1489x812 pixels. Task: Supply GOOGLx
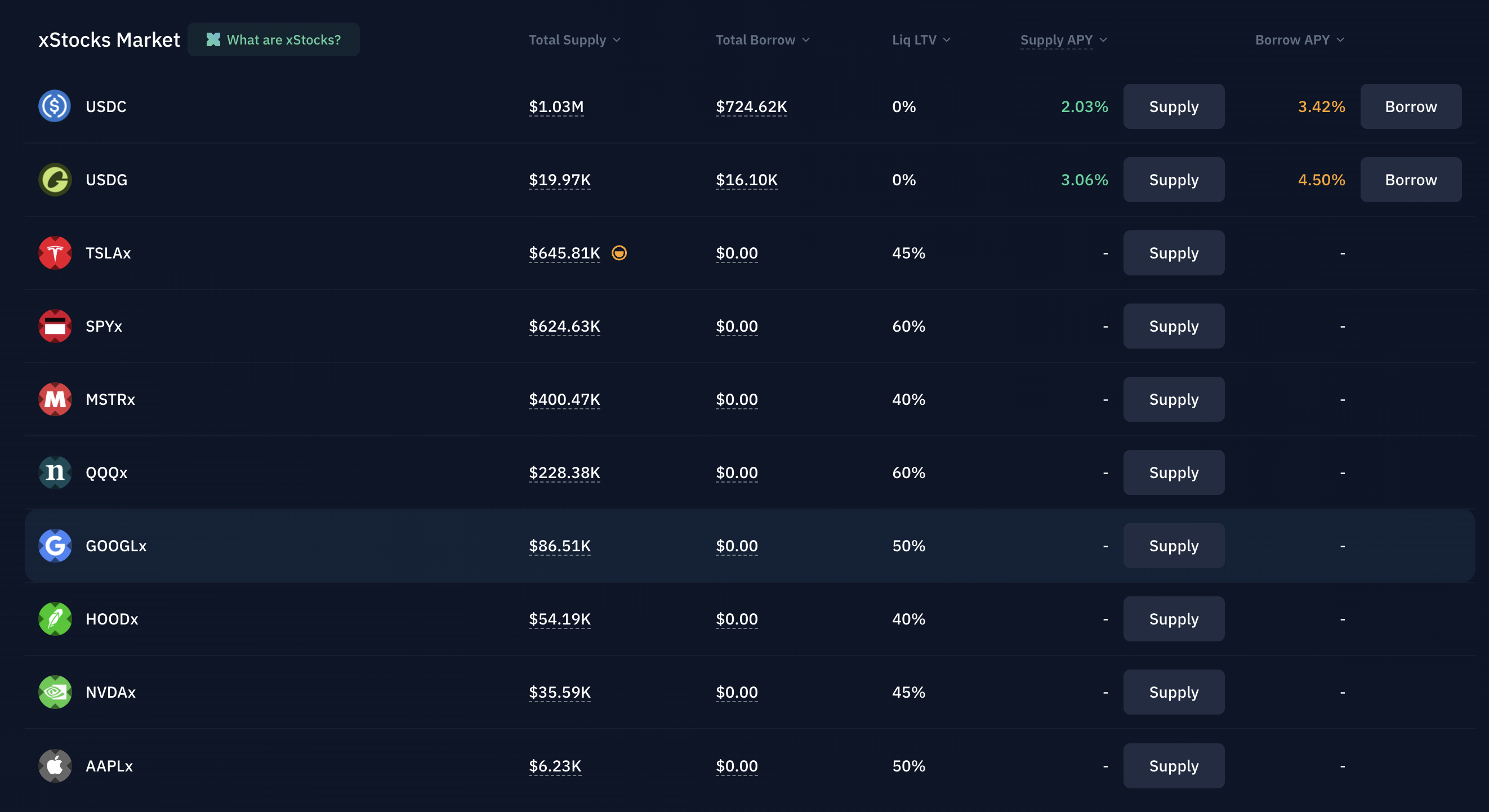click(x=1174, y=546)
